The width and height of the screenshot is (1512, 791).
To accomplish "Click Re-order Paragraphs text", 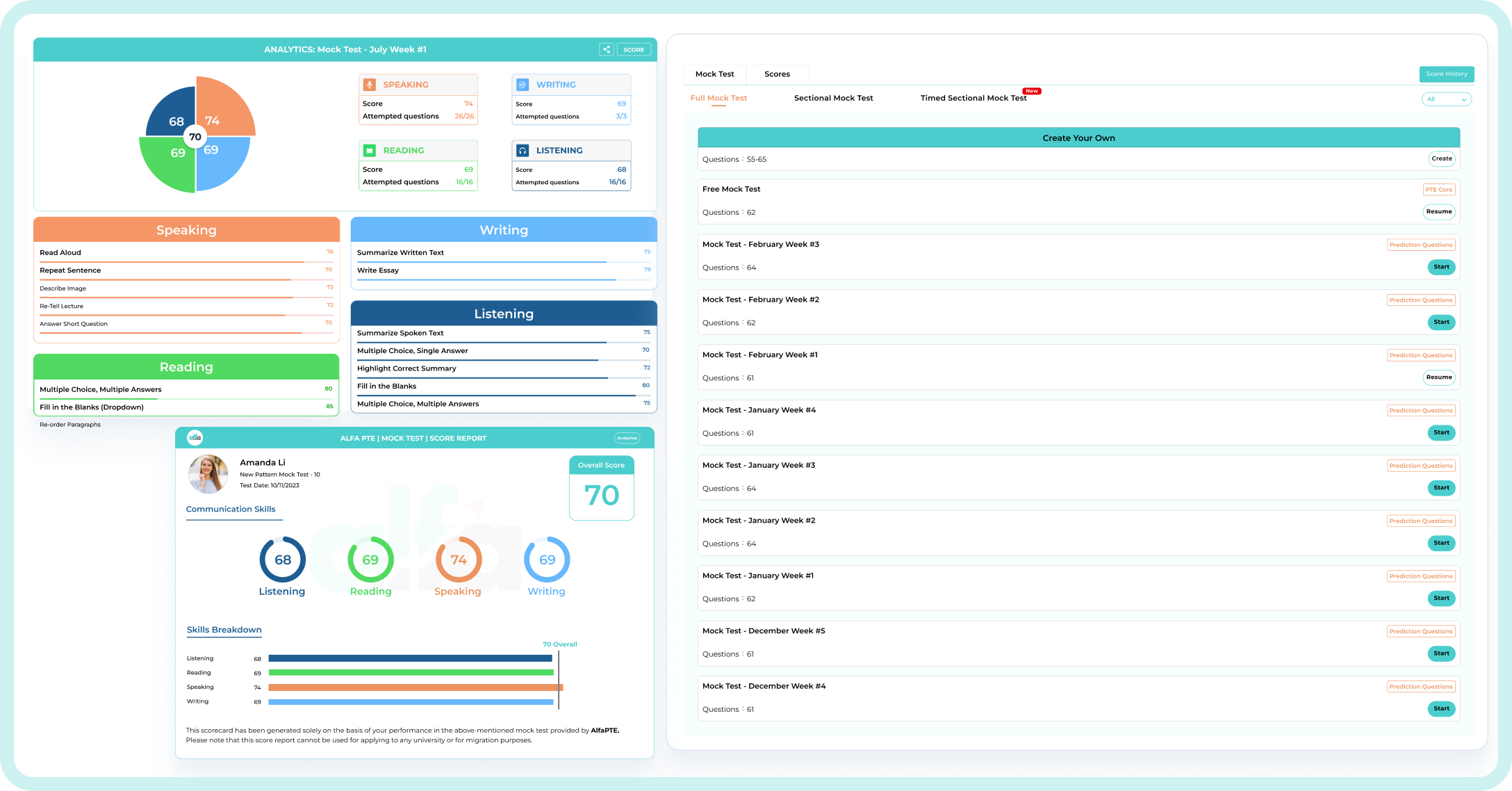I will [70, 425].
